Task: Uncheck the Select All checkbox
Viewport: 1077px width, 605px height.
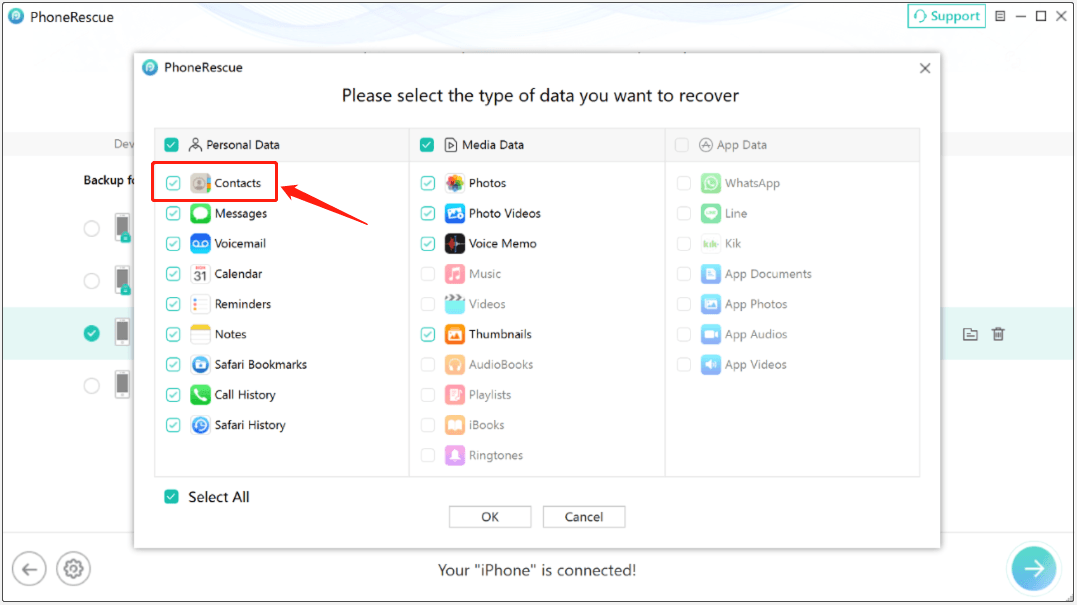Action: pos(171,496)
